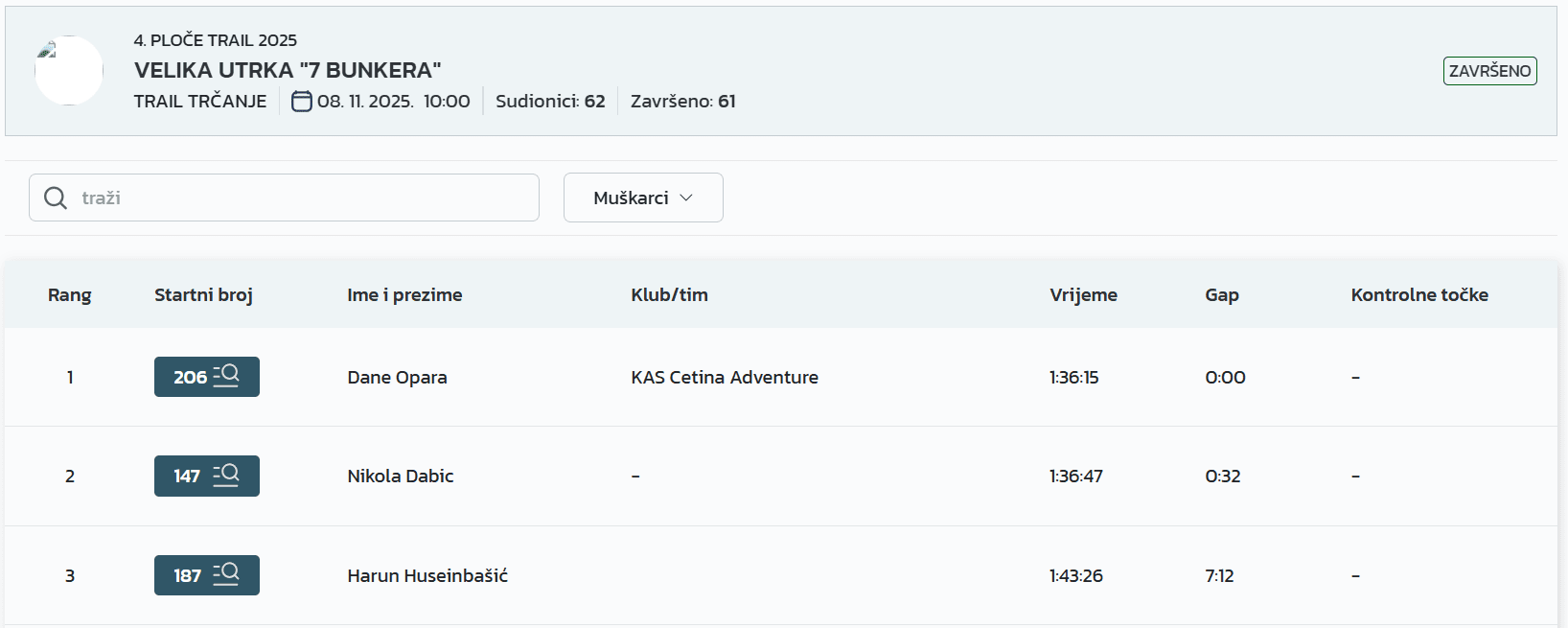Click the Gap column header
Screen dimensions: 1568x628
click(x=1222, y=294)
